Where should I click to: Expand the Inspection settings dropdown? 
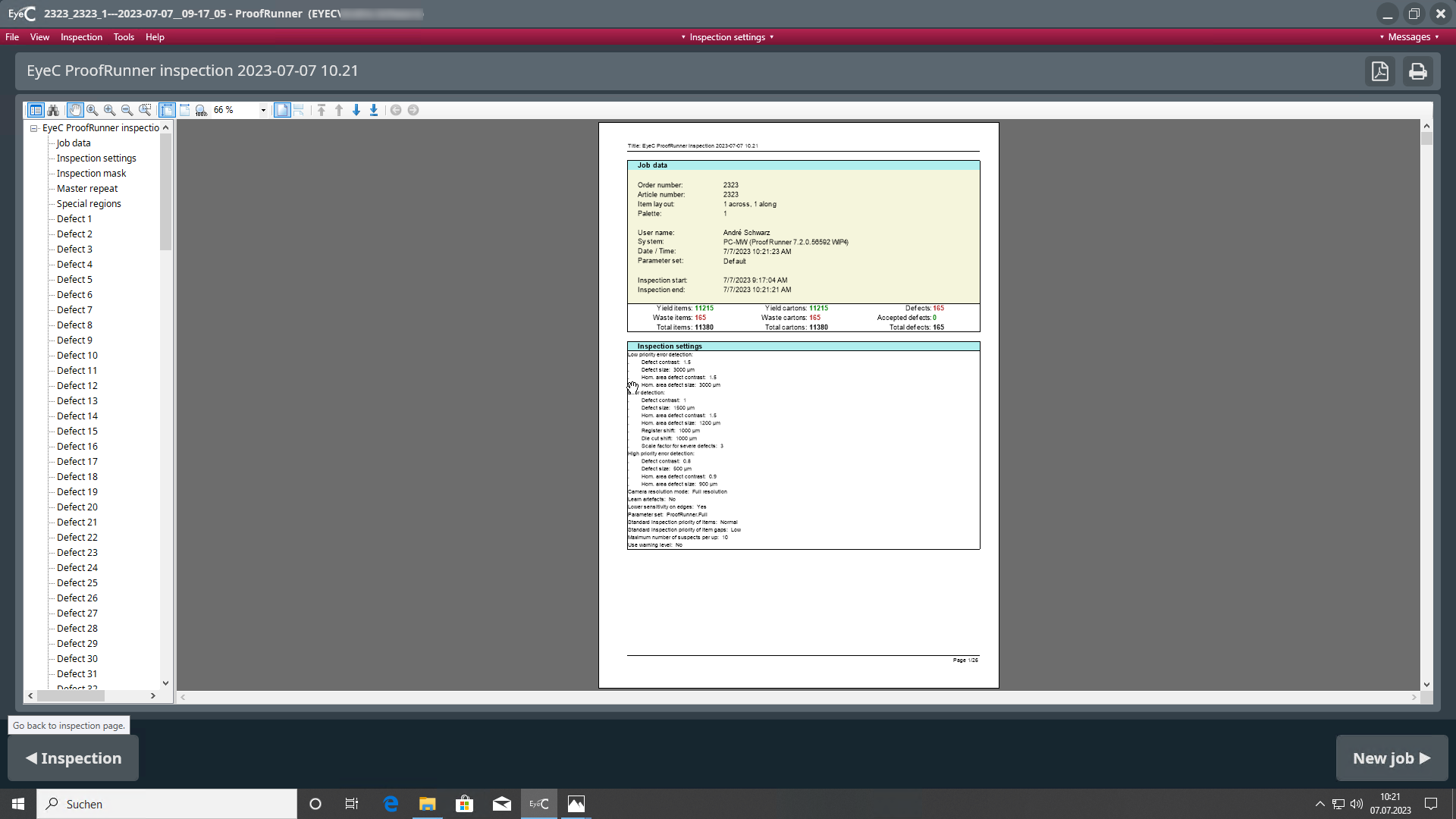point(727,37)
